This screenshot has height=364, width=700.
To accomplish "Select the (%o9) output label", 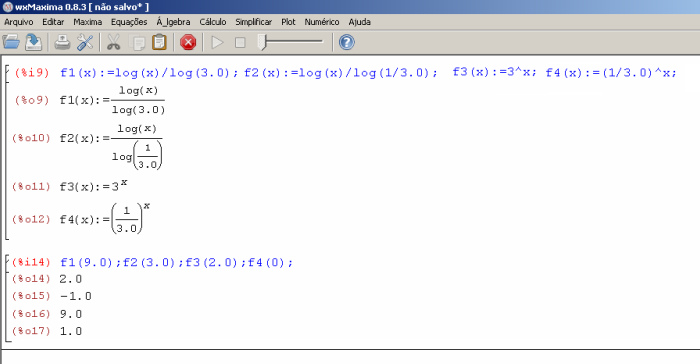I will (x=31, y=100).
